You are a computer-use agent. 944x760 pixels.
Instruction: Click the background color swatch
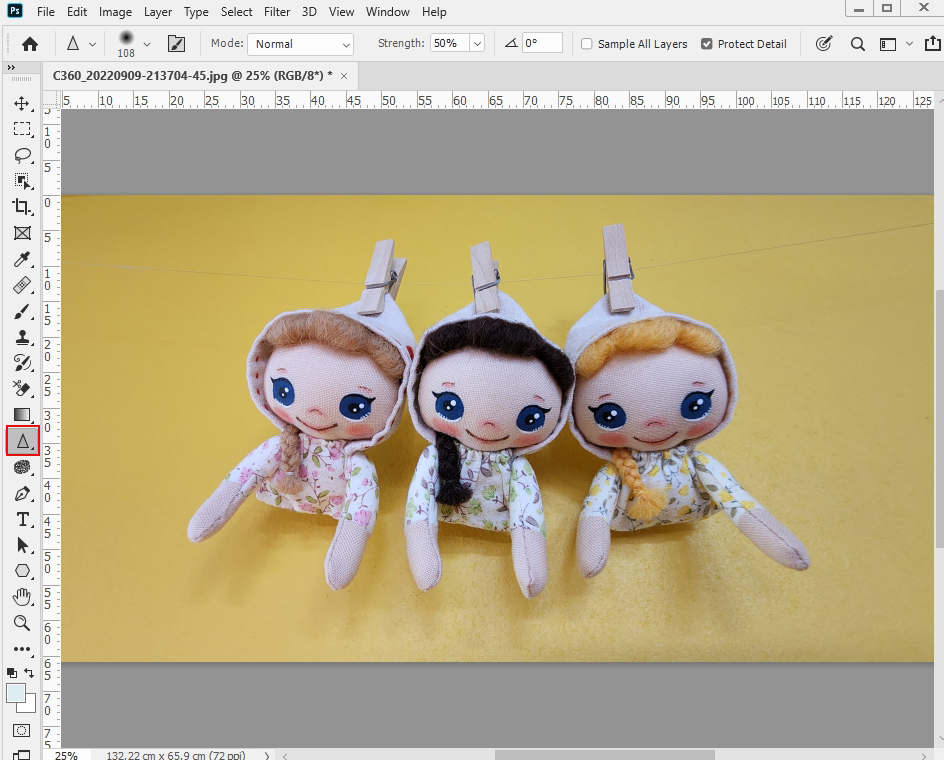pyautogui.click(x=29, y=705)
